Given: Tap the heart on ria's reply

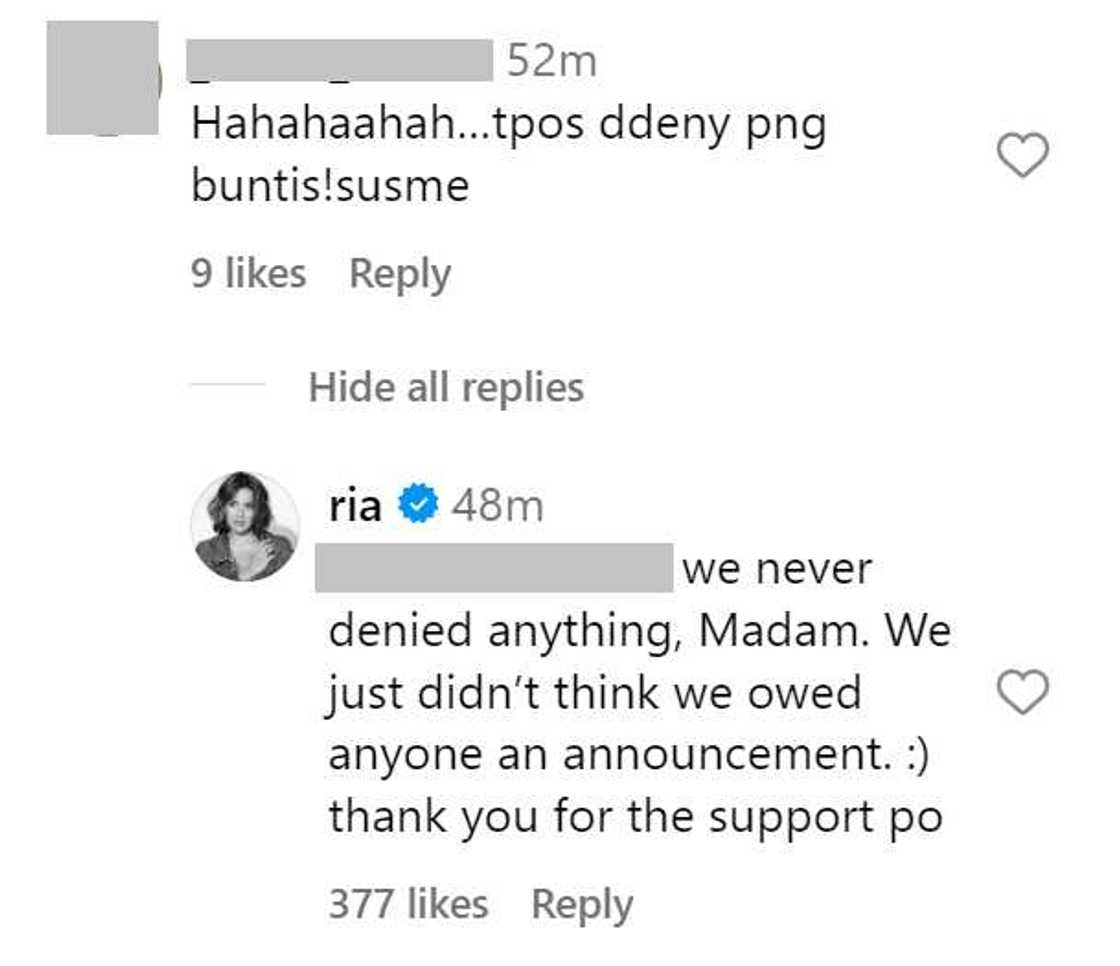Looking at the screenshot, I should point(1023,692).
